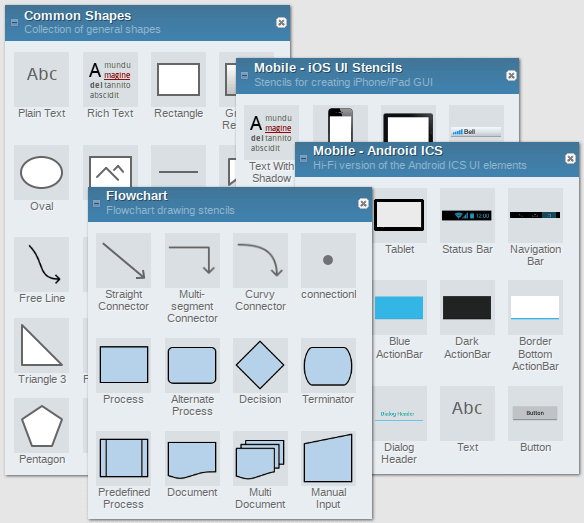Choose the Android Tablet stencil
Screen dimensions: 584x523
point(399,215)
